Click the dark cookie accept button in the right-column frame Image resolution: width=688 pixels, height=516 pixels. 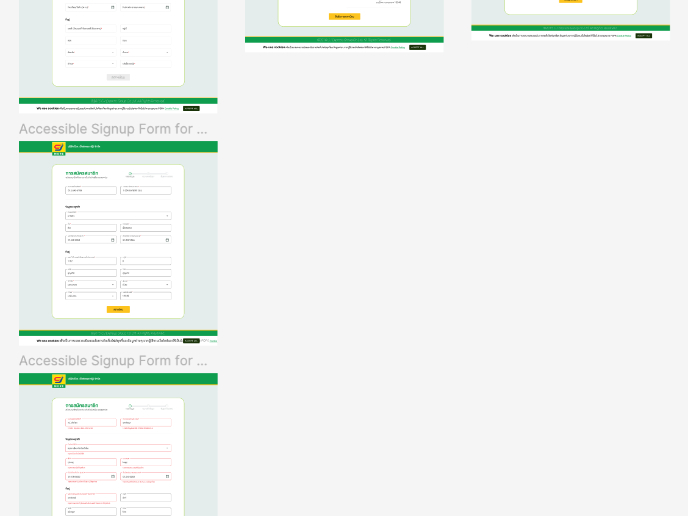click(x=644, y=36)
